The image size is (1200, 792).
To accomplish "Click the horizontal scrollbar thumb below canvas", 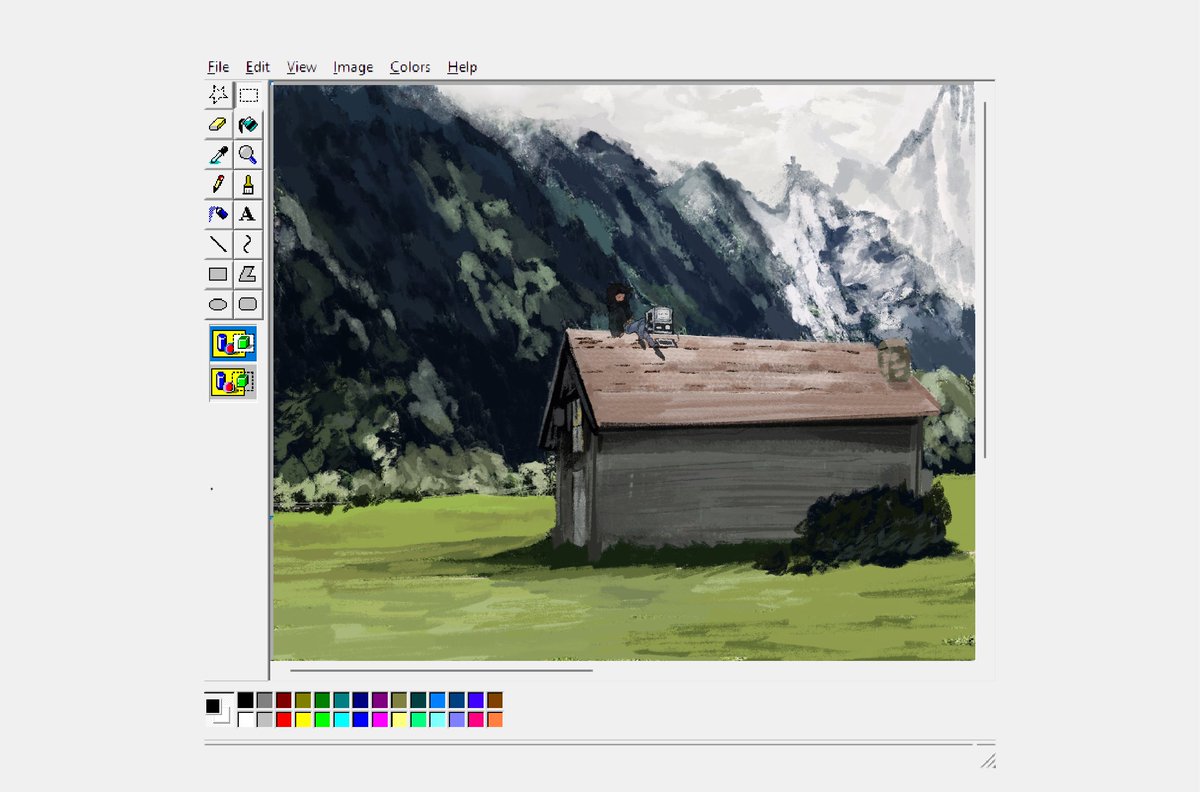I will pos(441,670).
